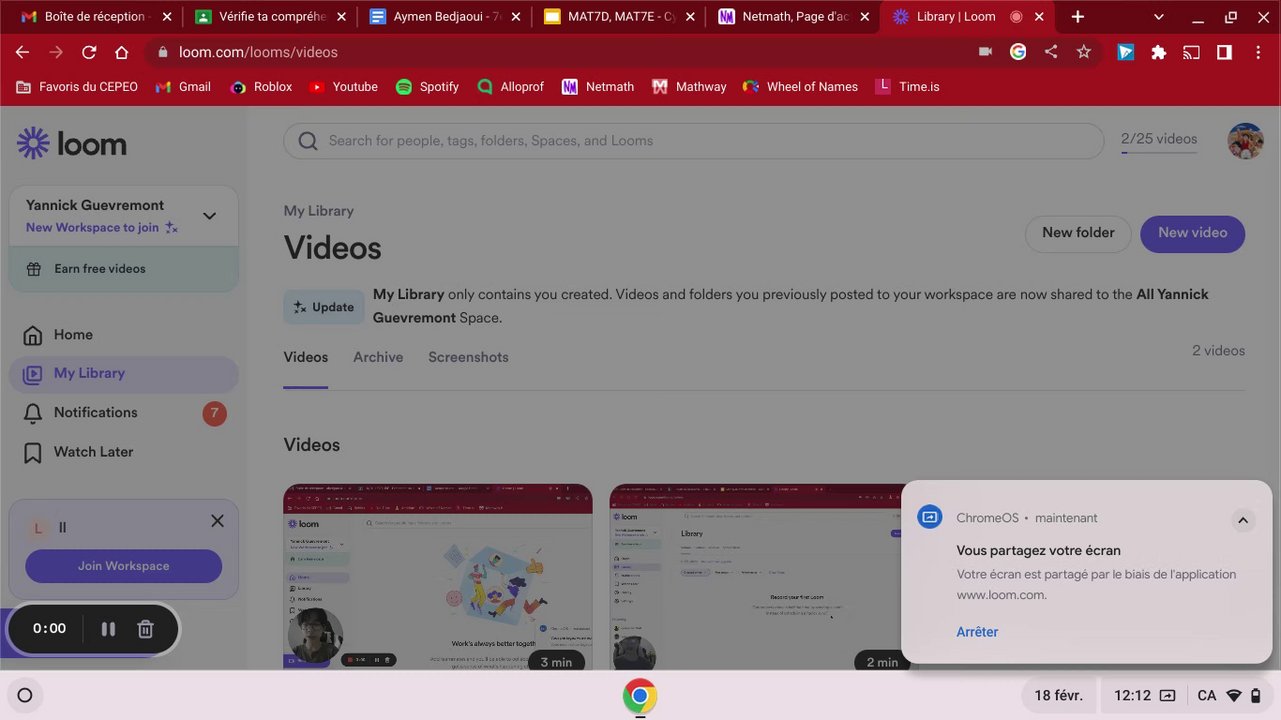Screen dimensions: 1281x720
Task: Open the Wheel of Names bookmark
Action: 801,87
